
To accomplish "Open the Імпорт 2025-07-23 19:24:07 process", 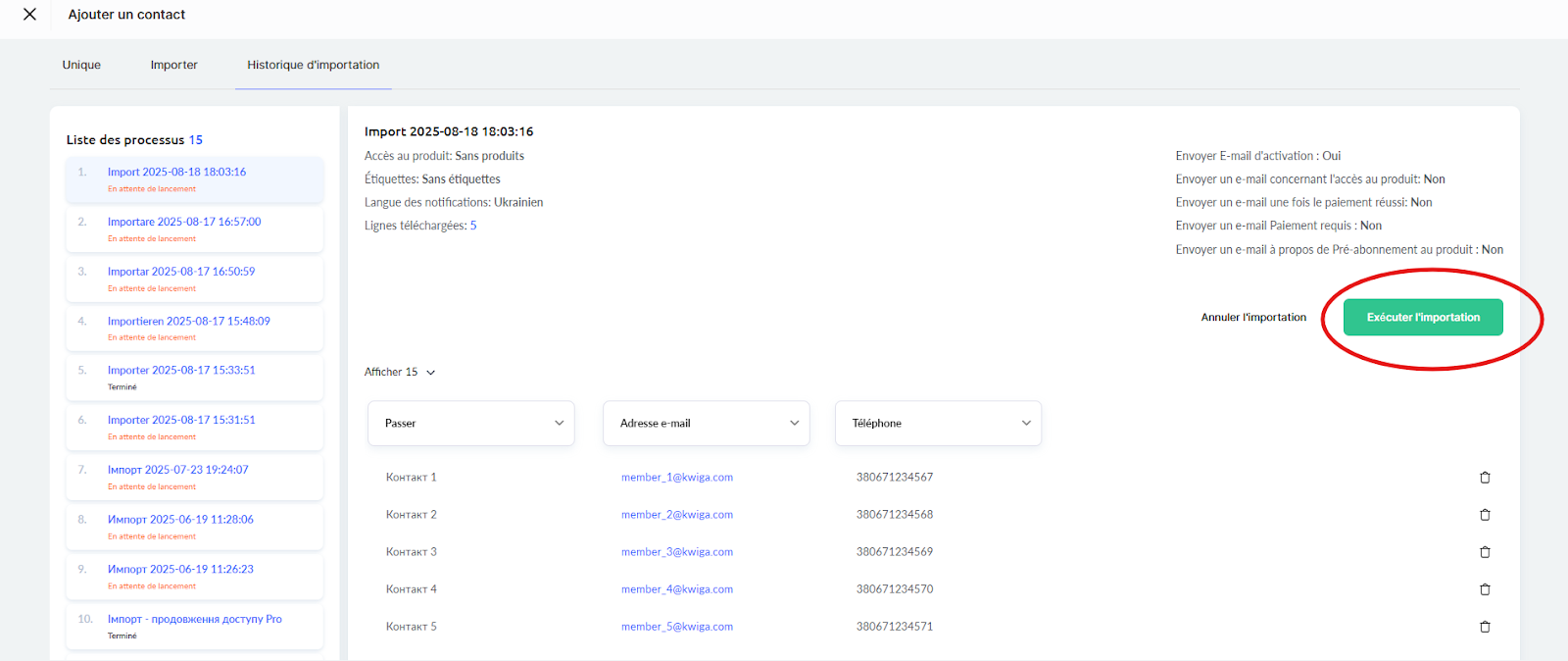I will click(x=177, y=471).
